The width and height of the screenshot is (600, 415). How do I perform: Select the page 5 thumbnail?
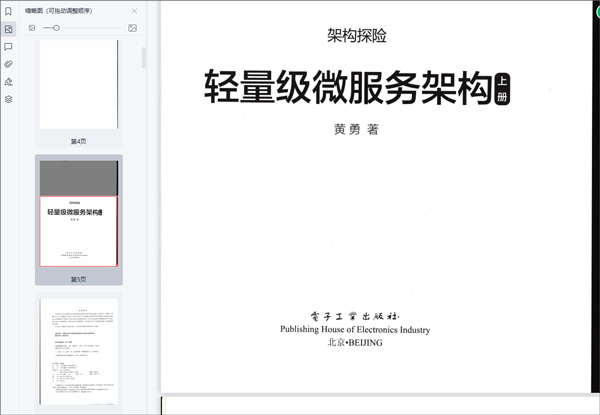79,213
